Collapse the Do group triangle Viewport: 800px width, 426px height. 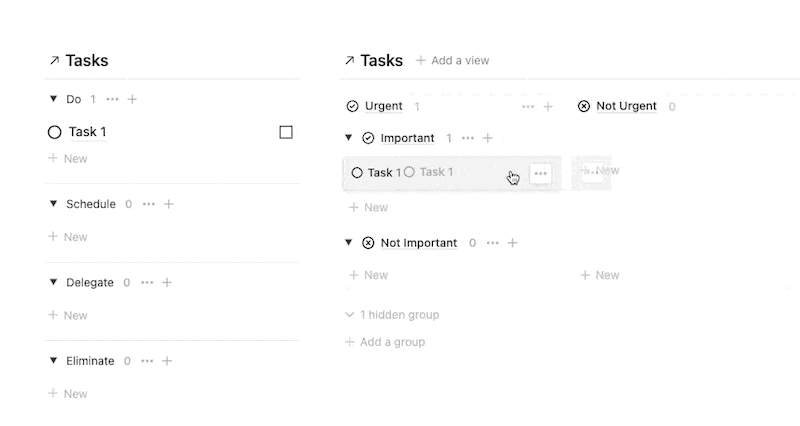tap(54, 99)
